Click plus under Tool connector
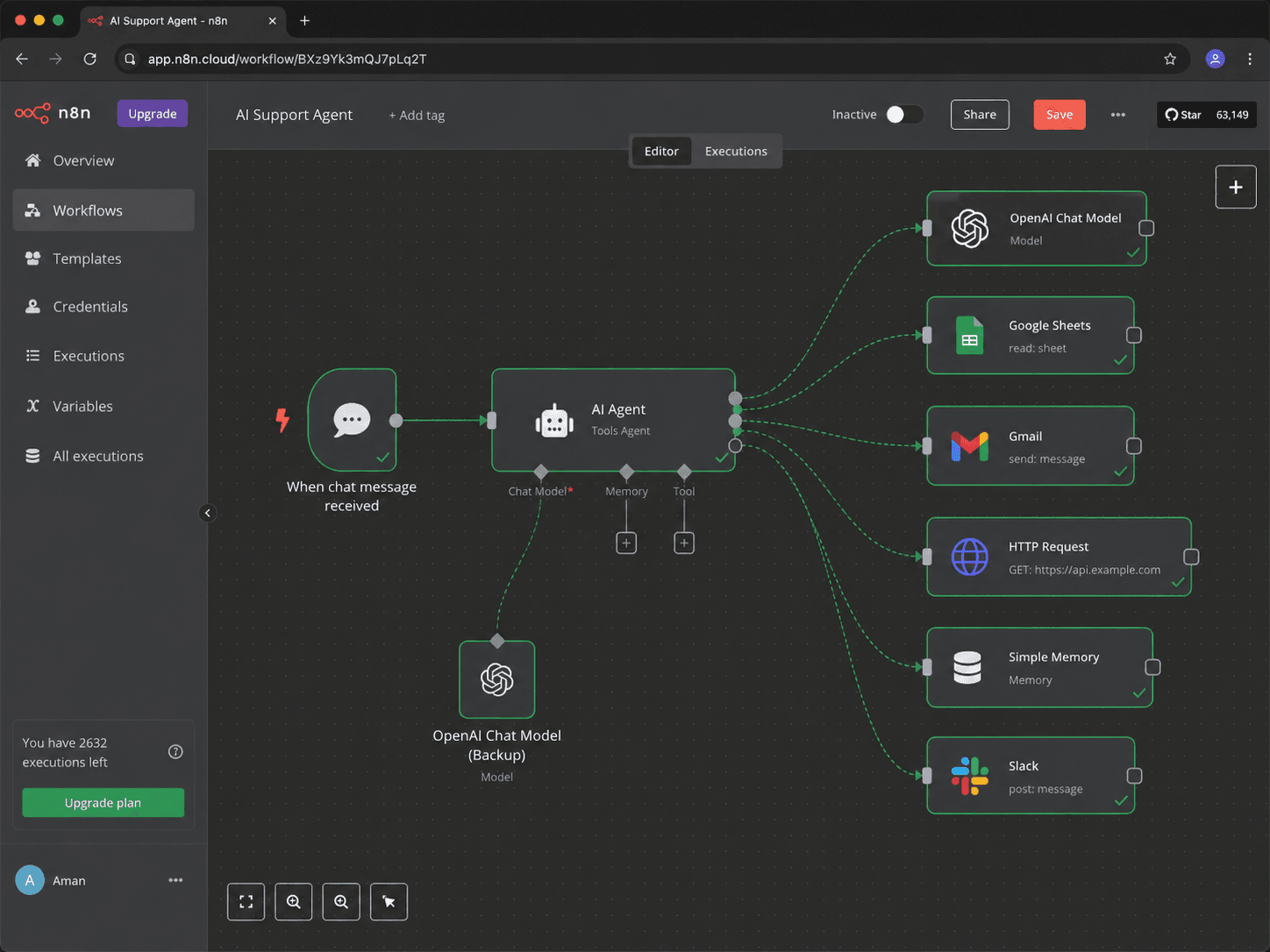This screenshot has height=952, width=1270. [x=684, y=543]
